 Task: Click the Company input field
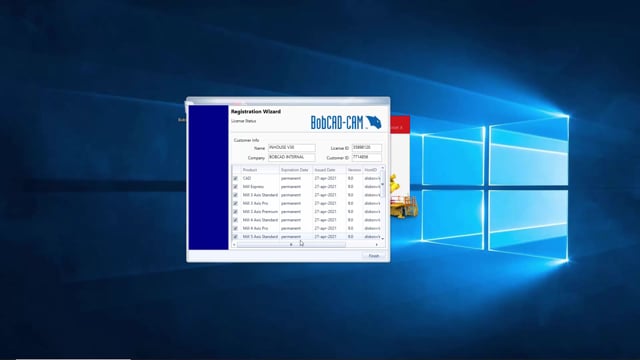pos(291,157)
